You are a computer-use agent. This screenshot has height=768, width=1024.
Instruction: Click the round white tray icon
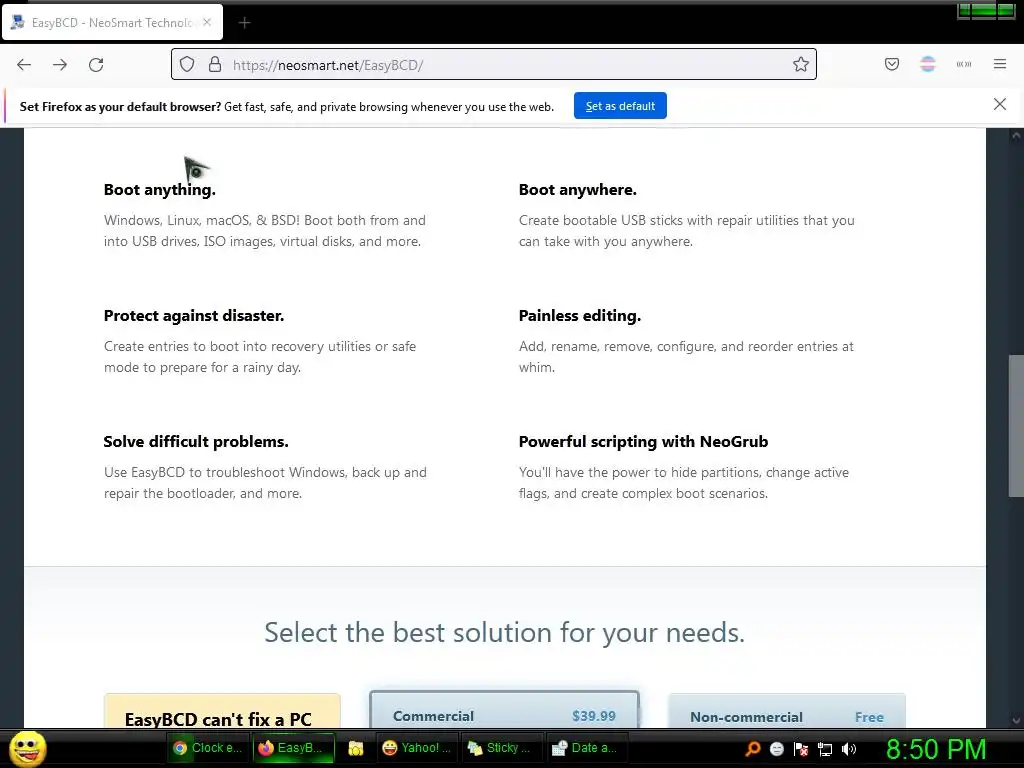tap(776, 749)
